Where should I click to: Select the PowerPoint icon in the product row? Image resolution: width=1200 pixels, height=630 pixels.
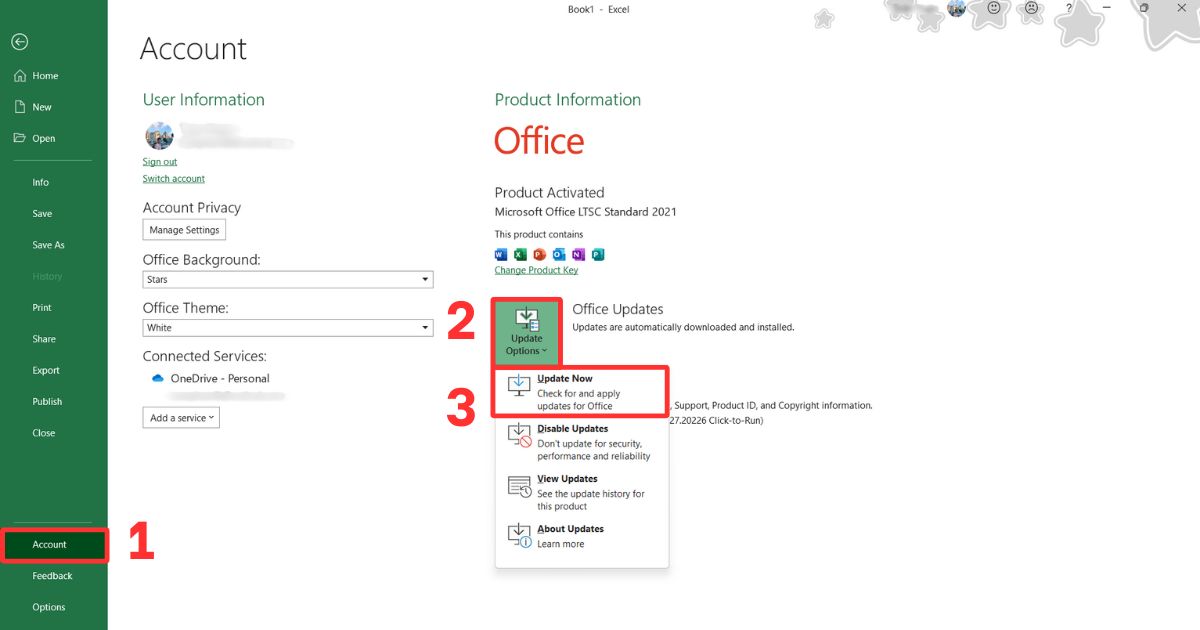[x=539, y=255]
